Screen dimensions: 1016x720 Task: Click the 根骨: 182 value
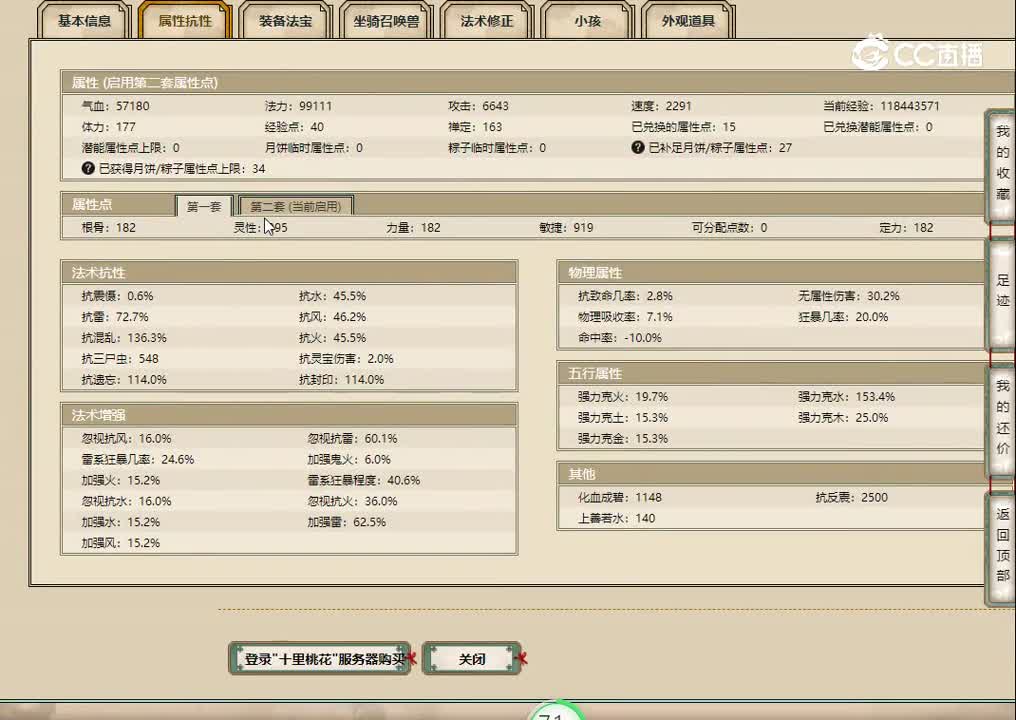109,227
